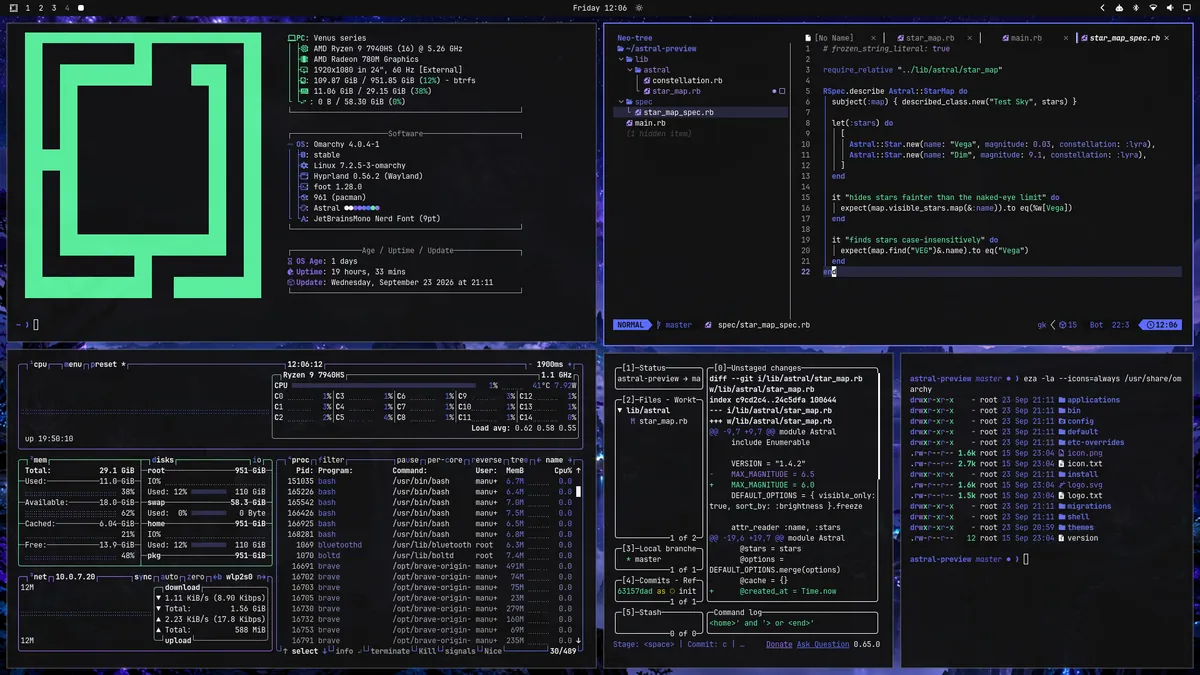The height and width of the screenshot is (675, 1200).
Task: Click the commit circle icon before init in lazygit
Action: (x=674, y=591)
